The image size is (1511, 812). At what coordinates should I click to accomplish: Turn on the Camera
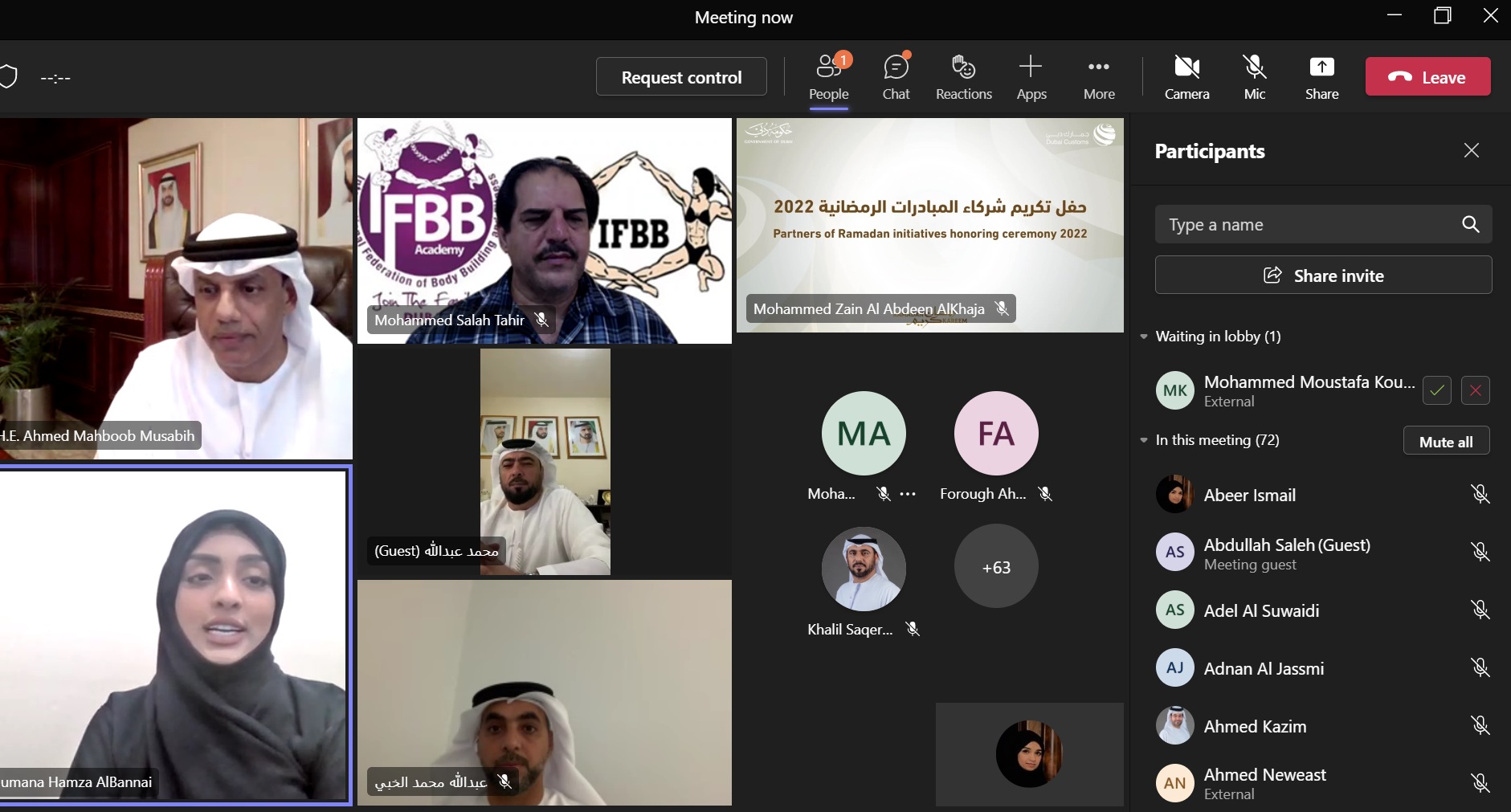point(1186,77)
